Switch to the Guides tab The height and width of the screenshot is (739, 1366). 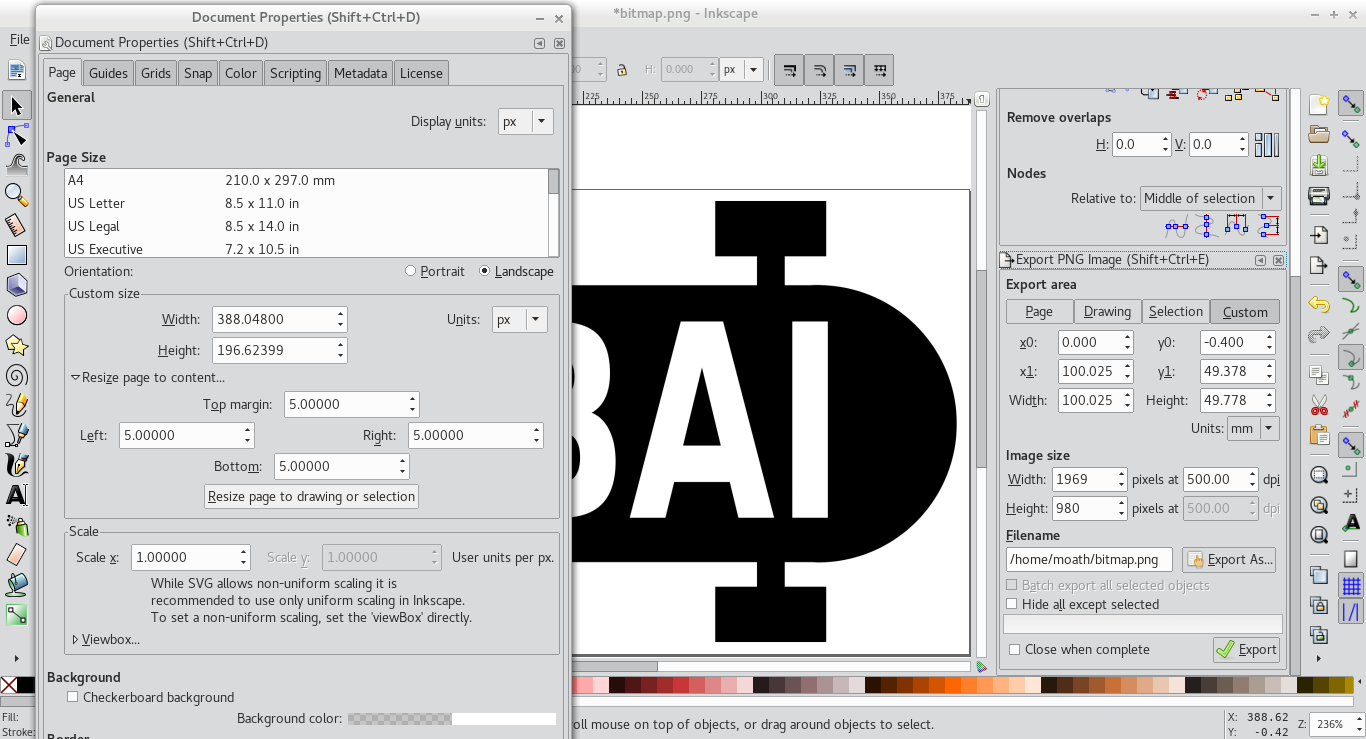[x=108, y=73]
